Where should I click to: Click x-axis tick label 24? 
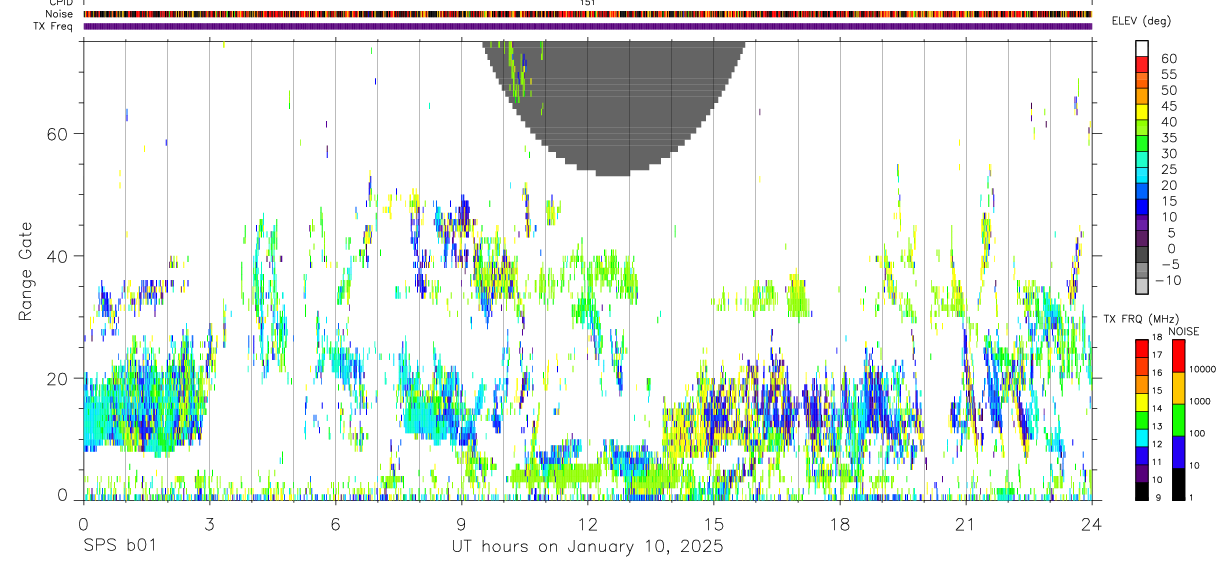1091,523
